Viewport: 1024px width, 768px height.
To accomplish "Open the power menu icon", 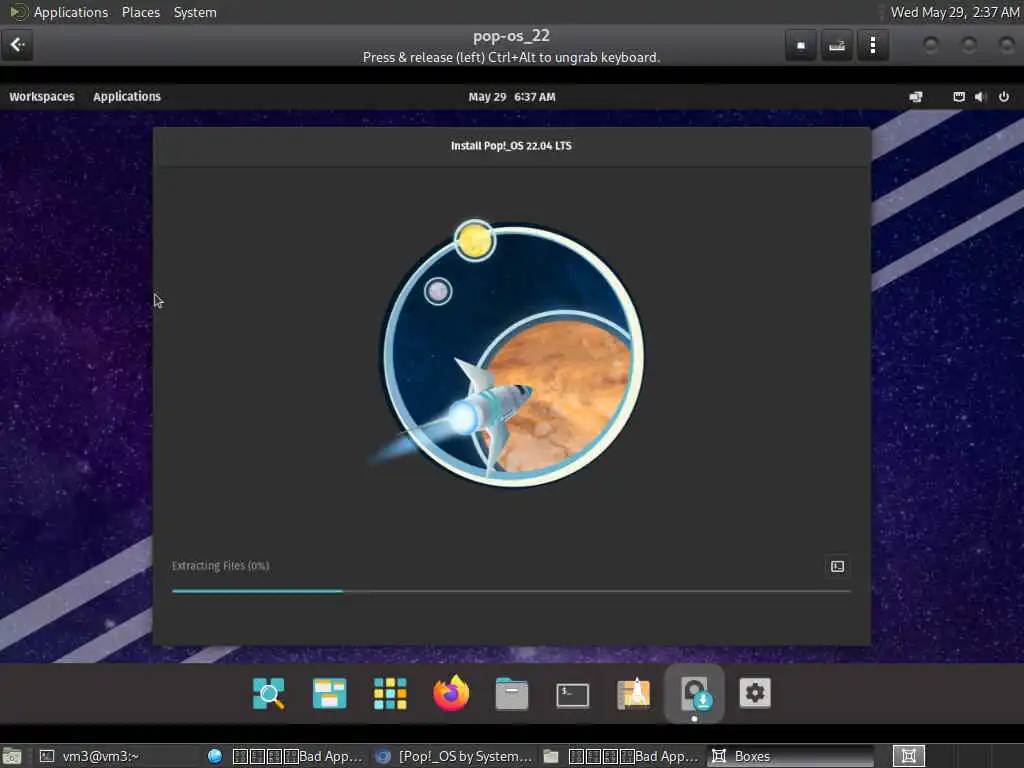I will 1004,97.
